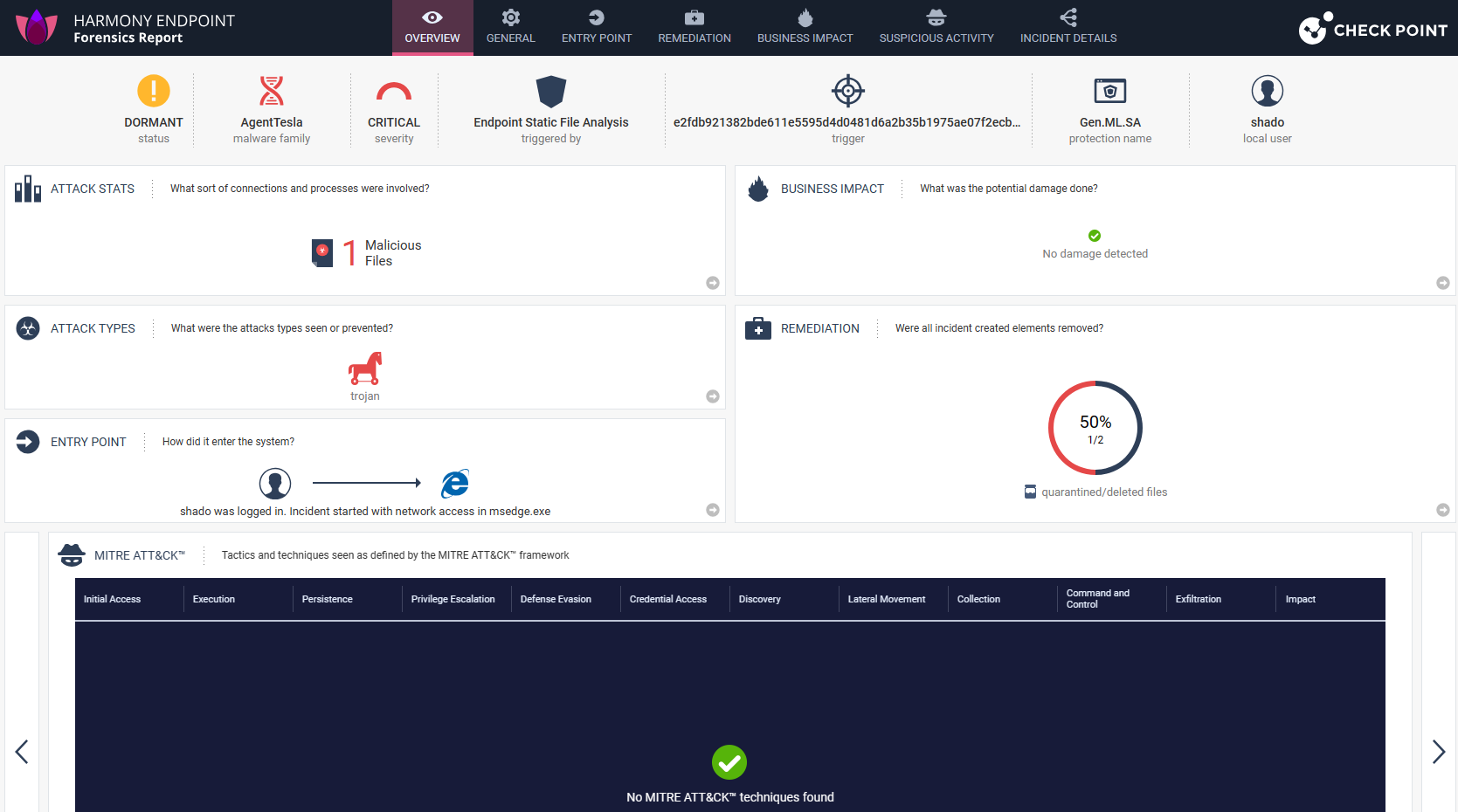Screen dimensions: 1458x812
Task: Click the green no-damage checkmark icon
Action: pos(1095,236)
